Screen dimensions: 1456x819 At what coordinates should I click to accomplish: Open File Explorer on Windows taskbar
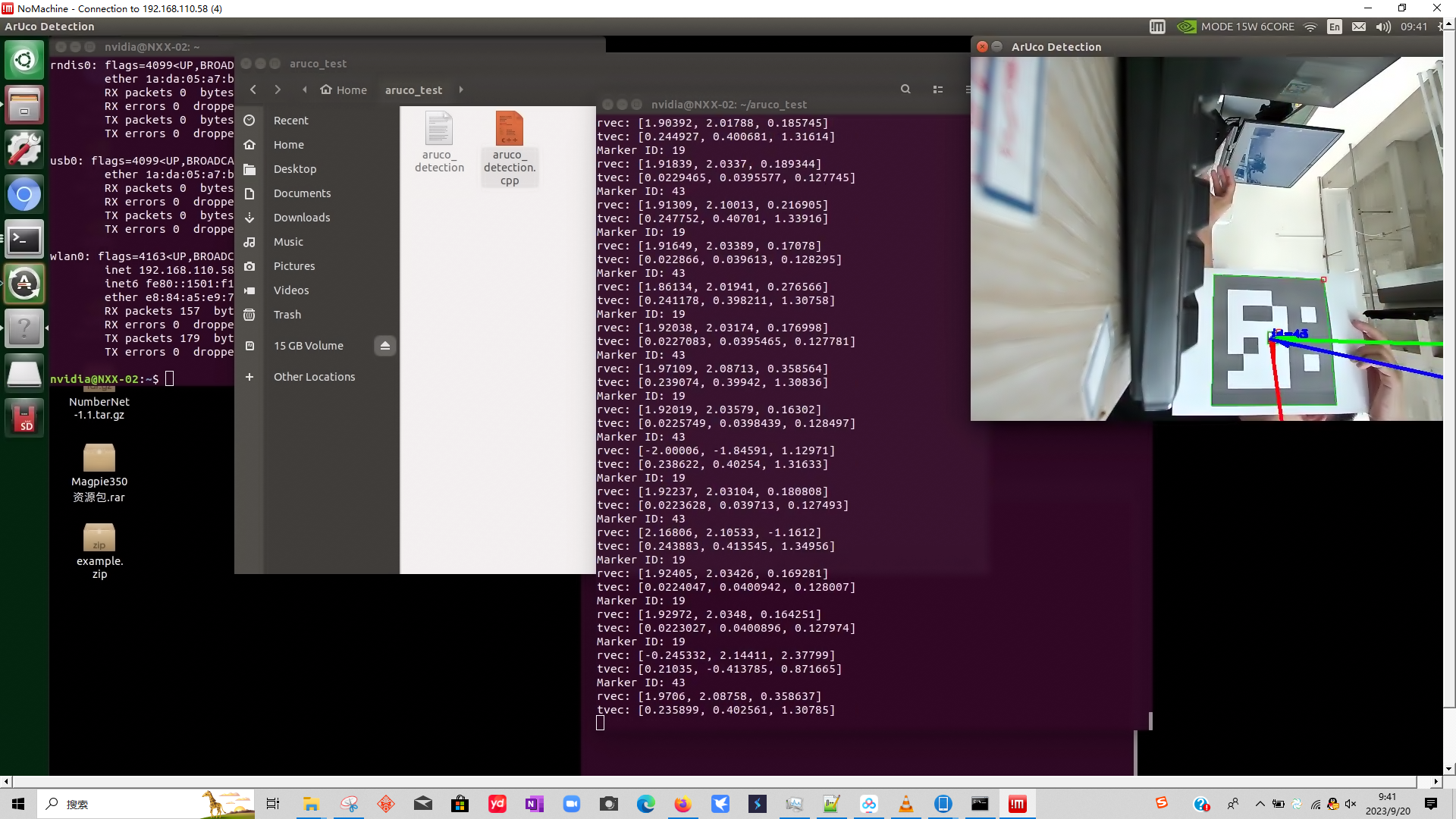point(311,804)
